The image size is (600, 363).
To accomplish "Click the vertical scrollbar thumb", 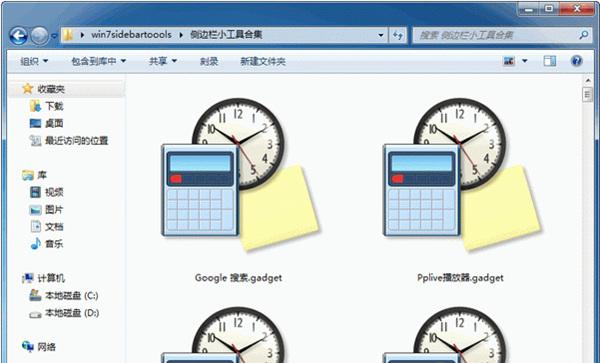I will [x=588, y=94].
